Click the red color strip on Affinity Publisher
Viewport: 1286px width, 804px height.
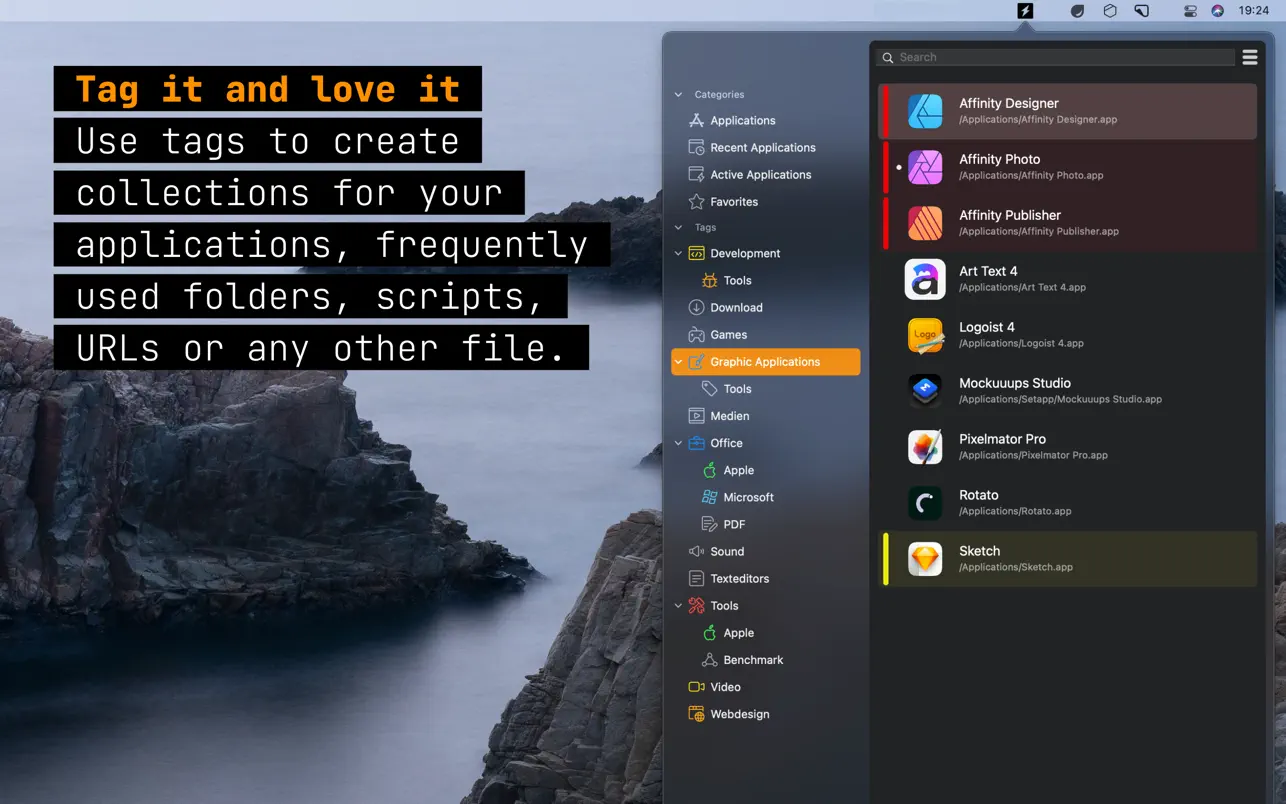pos(884,223)
